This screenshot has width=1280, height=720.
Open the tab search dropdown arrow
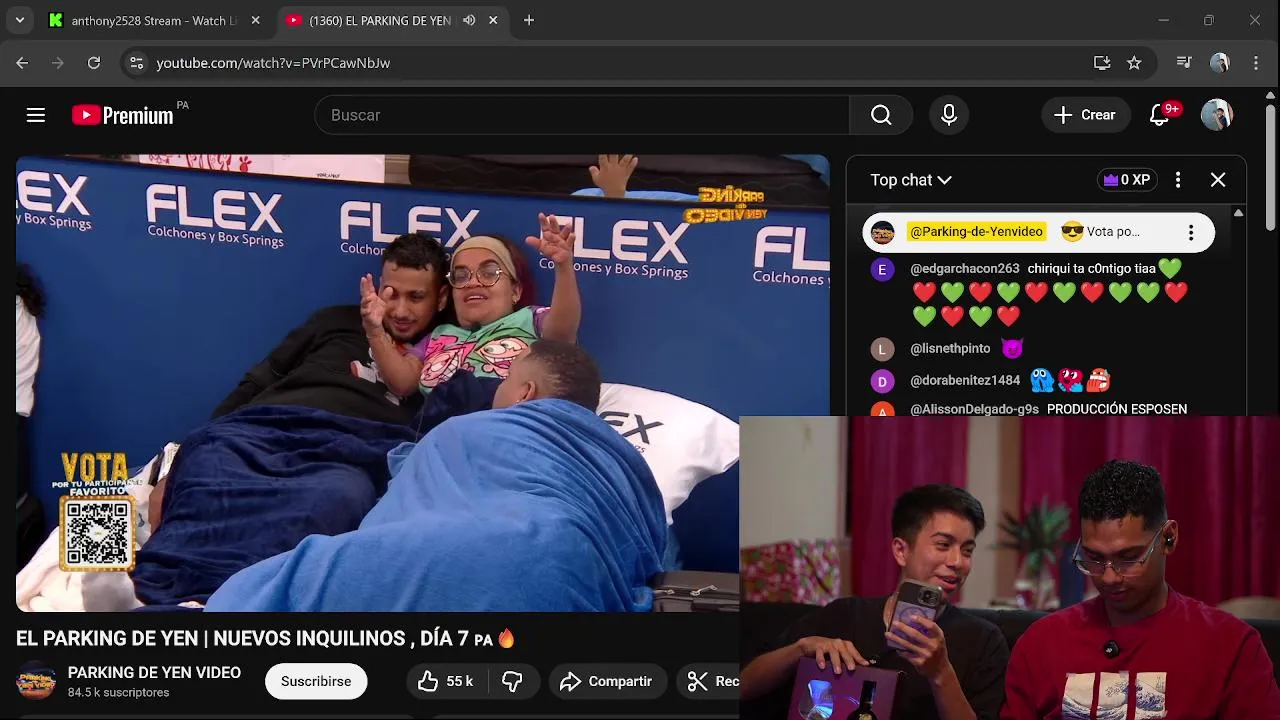19,20
